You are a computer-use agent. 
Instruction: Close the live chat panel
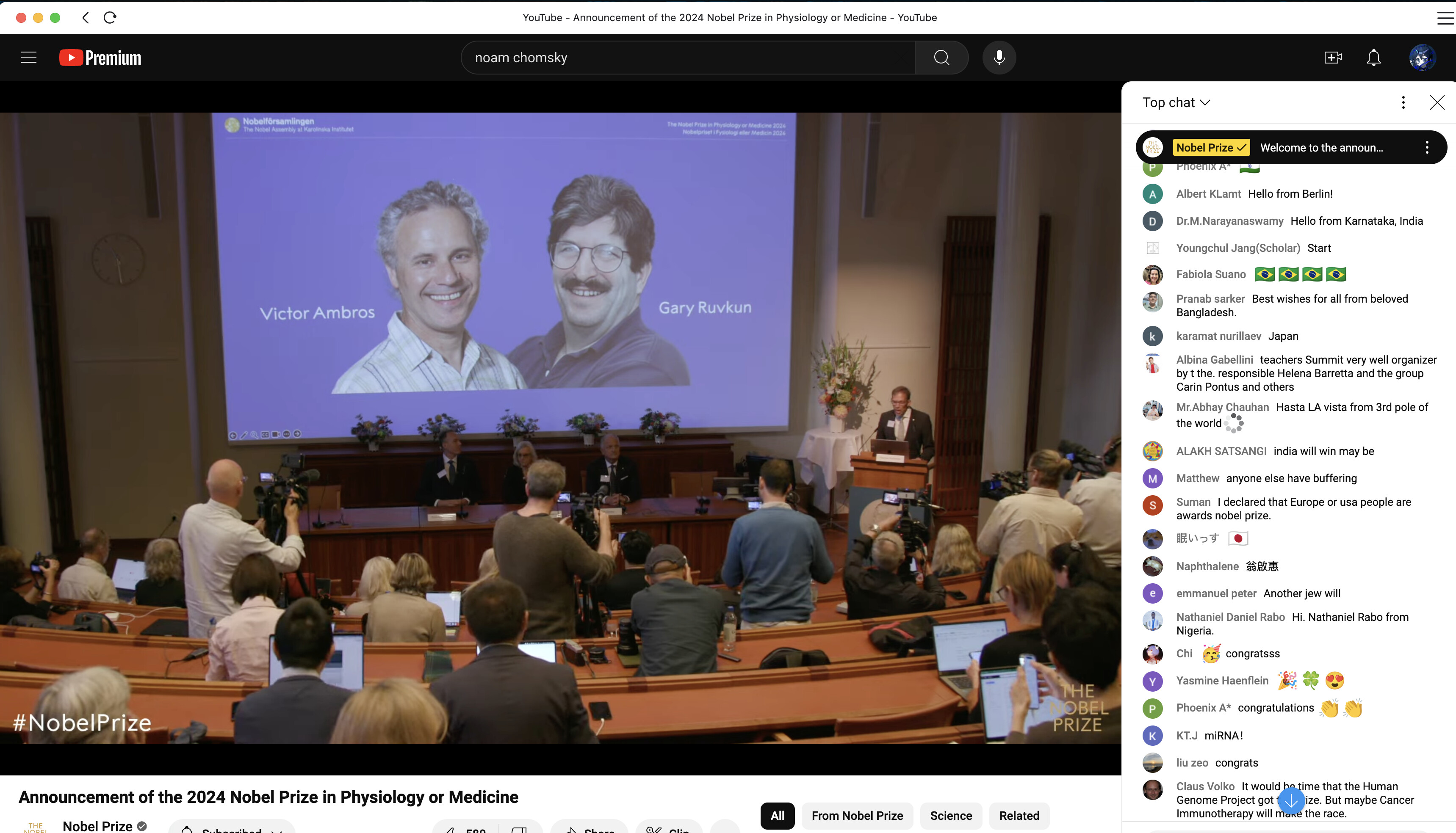point(1437,102)
